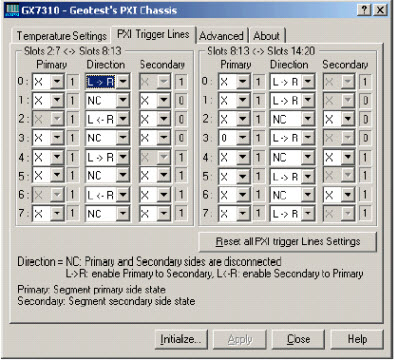This screenshot has height=360, width=395.
Task: Open line 5 Primary dropdown in Slots 2:7 group
Action: coord(48,176)
